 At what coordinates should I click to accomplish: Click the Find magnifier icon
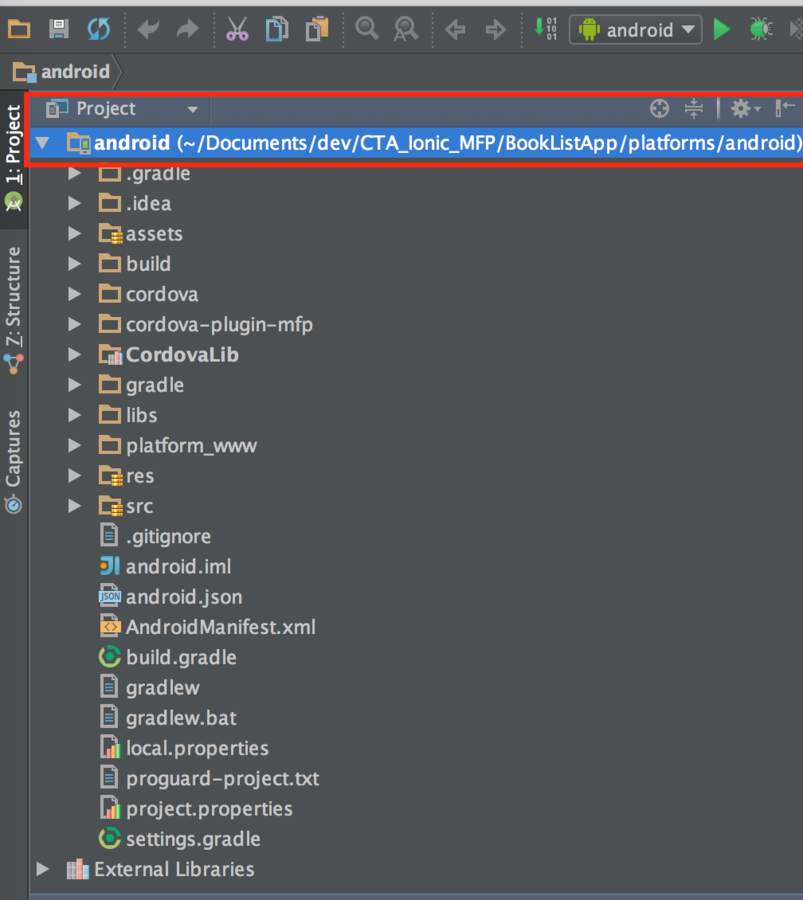(x=366, y=28)
